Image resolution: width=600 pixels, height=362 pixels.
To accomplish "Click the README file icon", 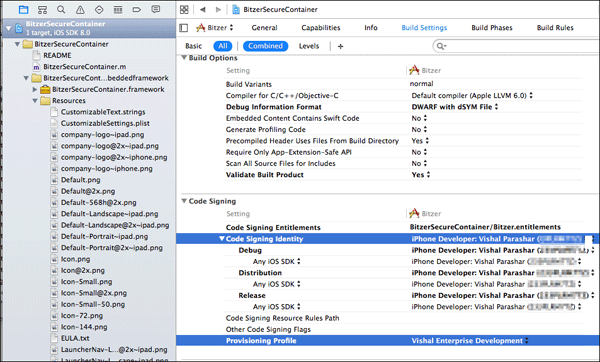I will (x=36, y=55).
